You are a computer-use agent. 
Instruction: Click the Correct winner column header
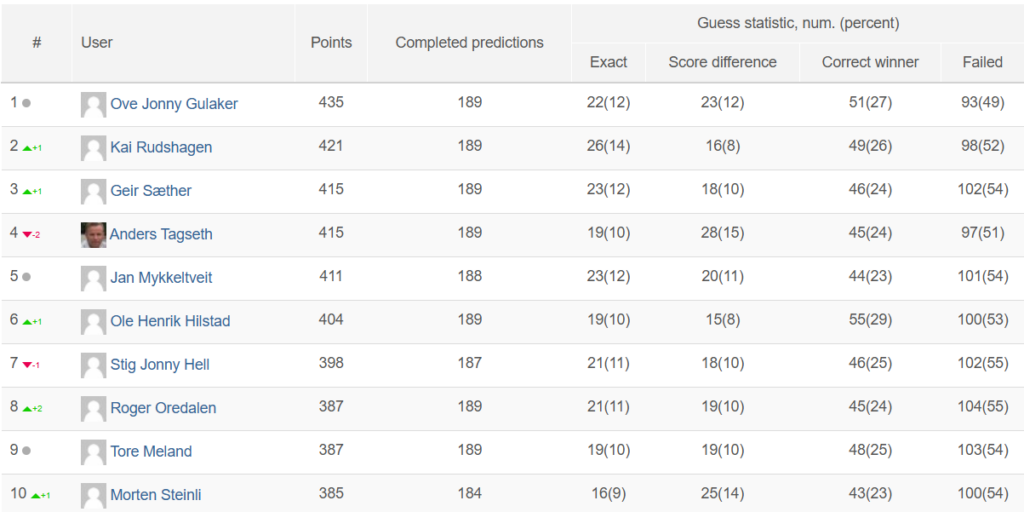coord(870,62)
